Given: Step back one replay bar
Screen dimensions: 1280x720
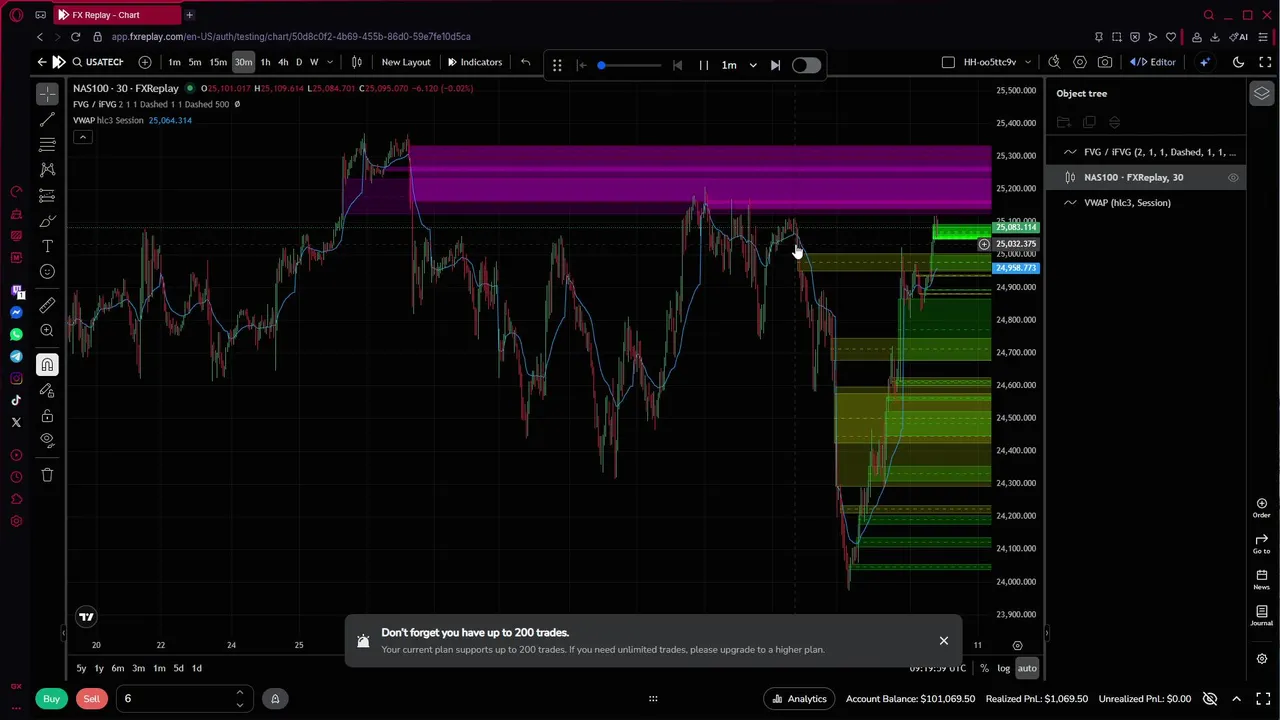Looking at the screenshot, I should 677,65.
